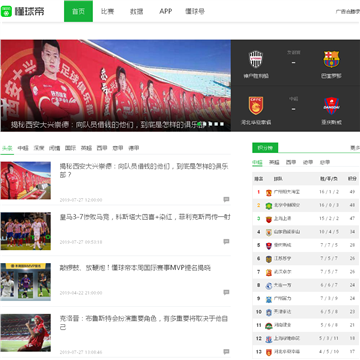Select the 英超 news category tab
Image resolution: width=360 pixels, height=360 pixels.
(x=86, y=148)
